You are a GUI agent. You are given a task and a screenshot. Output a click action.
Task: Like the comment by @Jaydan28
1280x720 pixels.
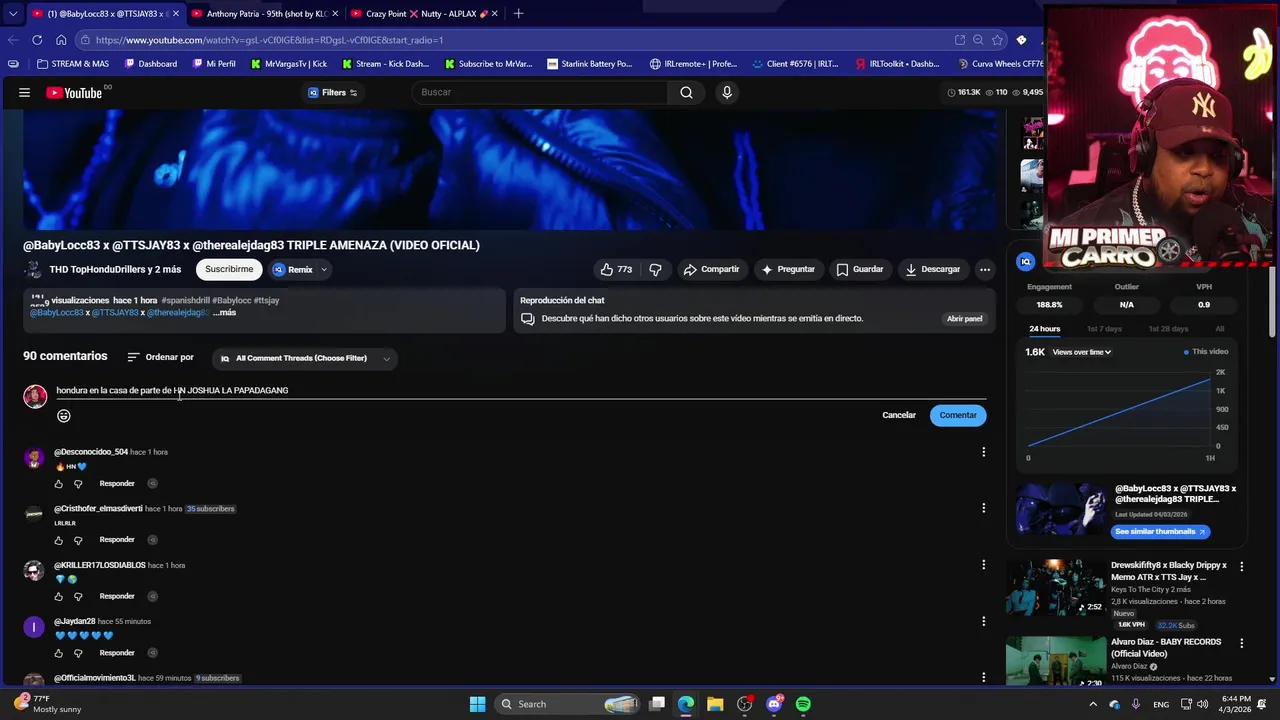pyautogui.click(x=58, y=653)
